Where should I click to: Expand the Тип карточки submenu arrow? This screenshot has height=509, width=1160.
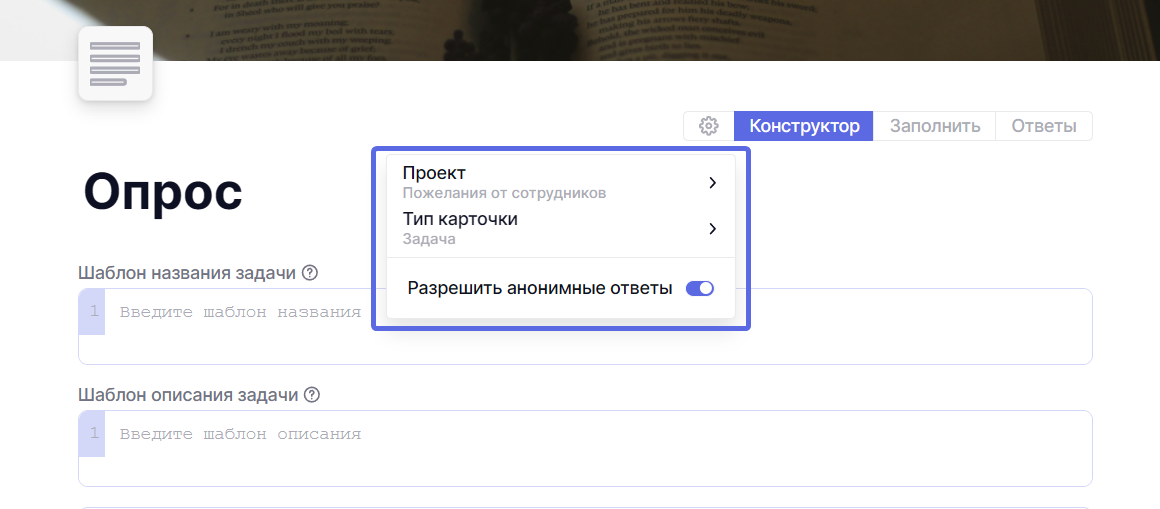712,228
